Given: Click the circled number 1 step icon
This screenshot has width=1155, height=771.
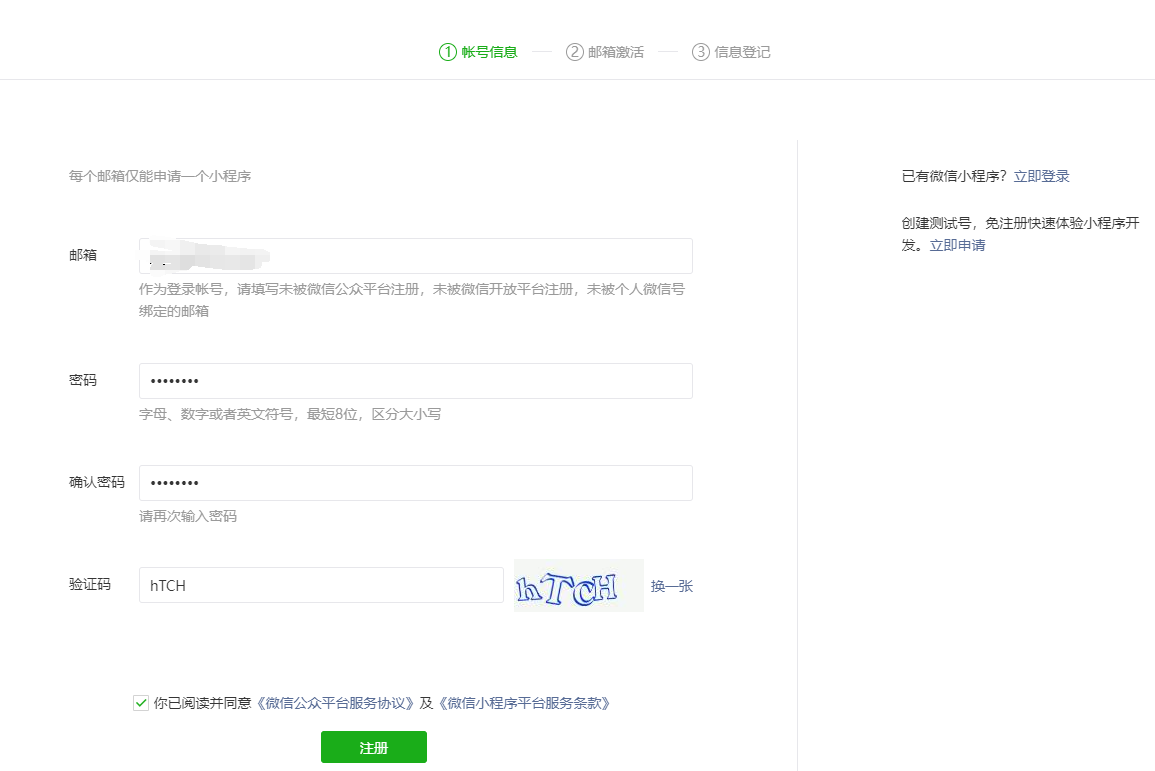Looking at the screenshot, I should 448,52.
